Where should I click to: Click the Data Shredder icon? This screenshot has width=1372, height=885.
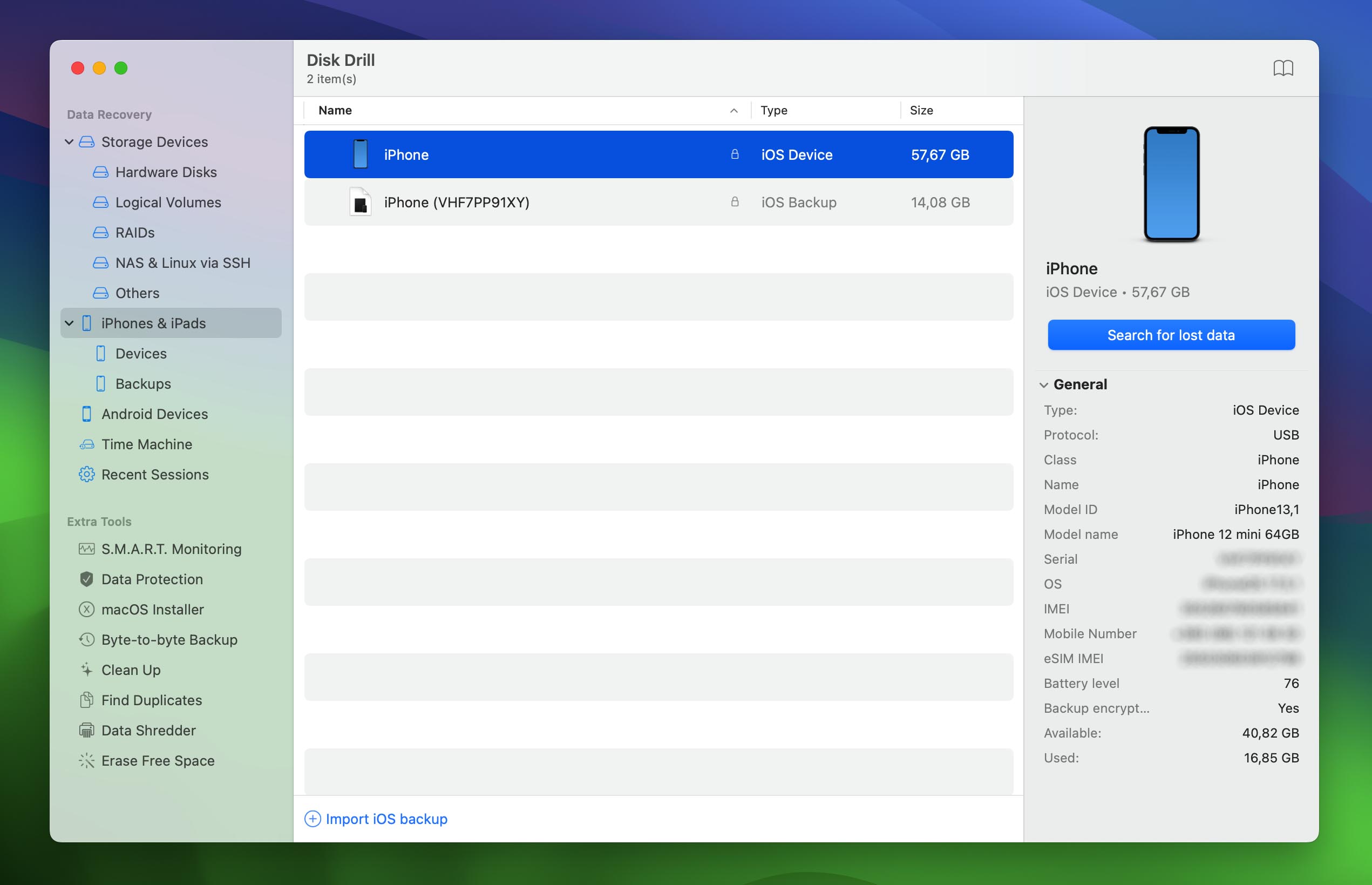pos(87,730)
